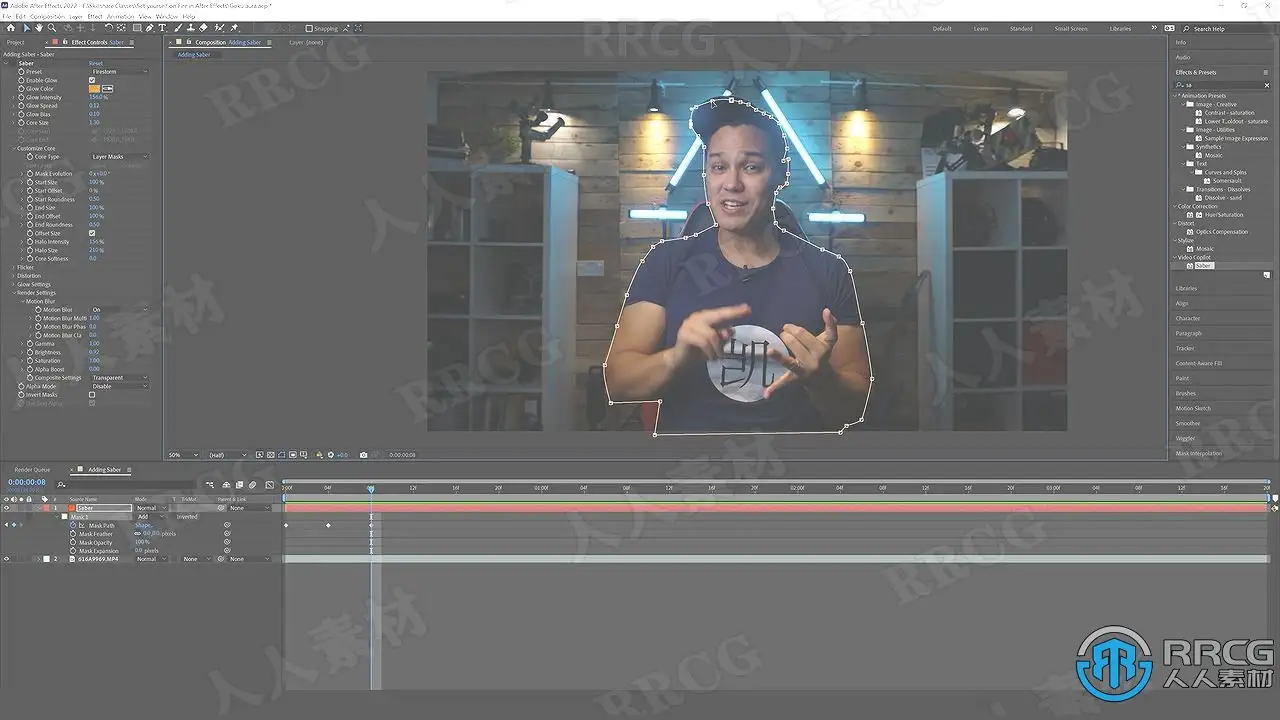Click the Search Help field
1280x720 pixels.
coord(1225,29)
